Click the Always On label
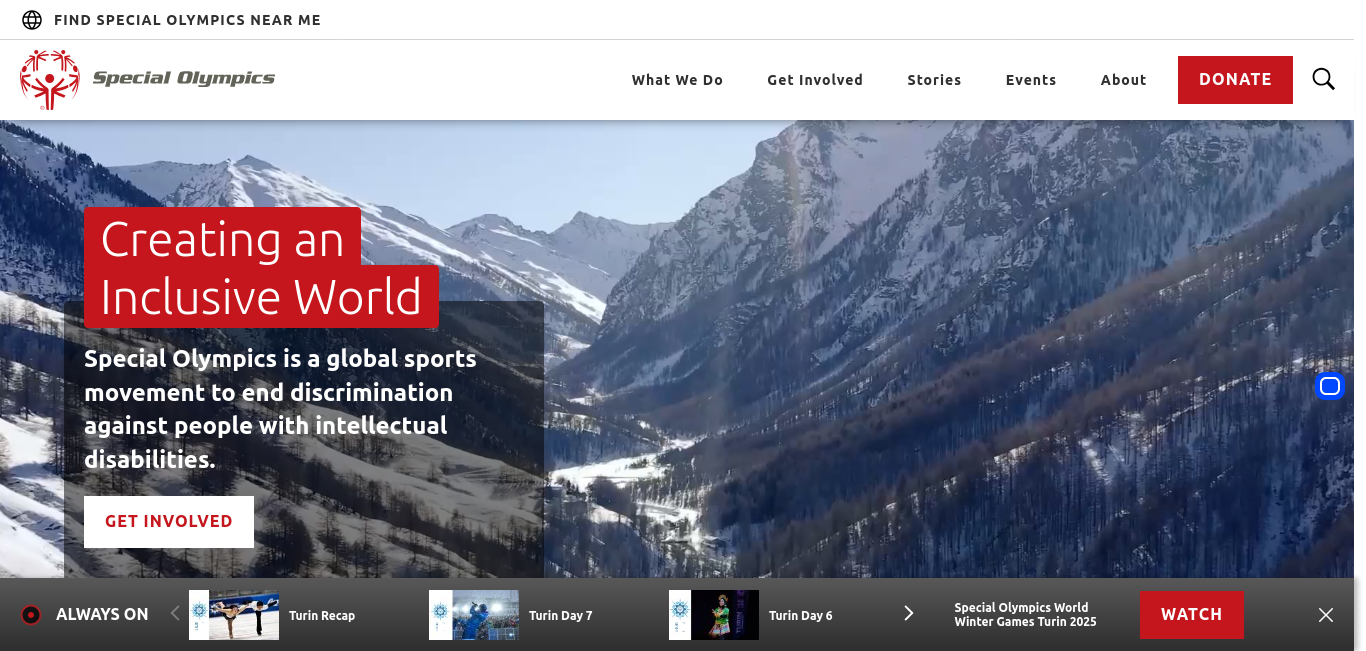1366x651 pixels. (x=102, y=615)
